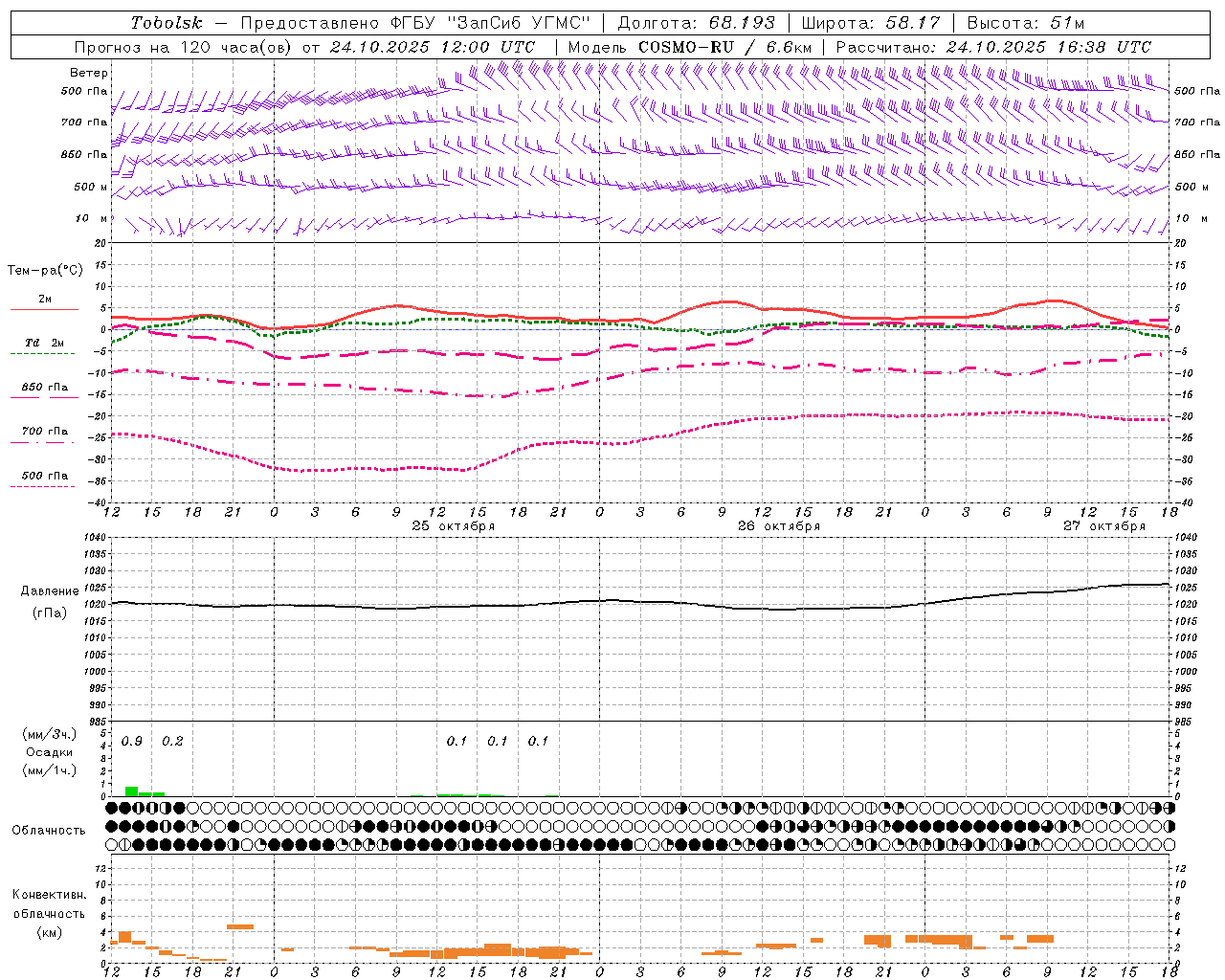Click the "Давление" pressure panel label

point(50,591)
